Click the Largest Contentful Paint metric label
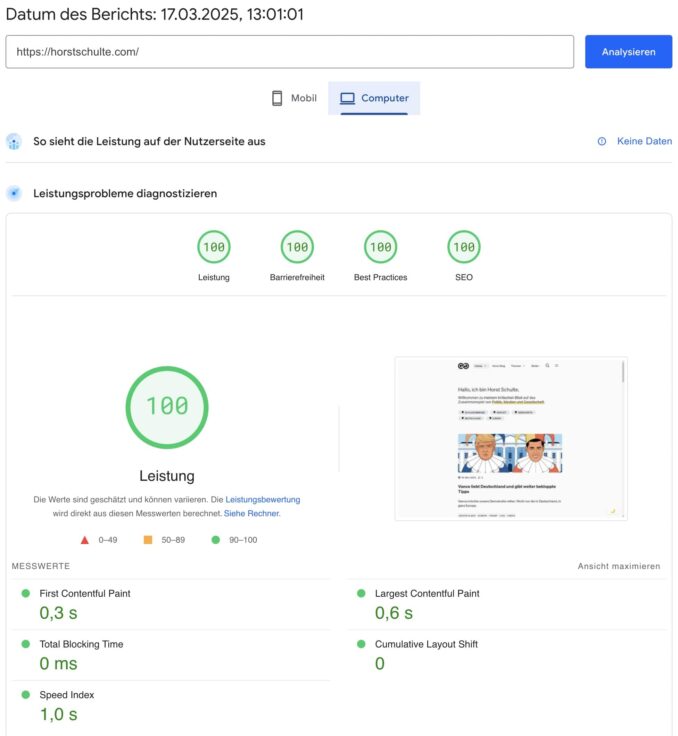The width and height of the screenshot is (678, 736). pyautogui.click(x=427, y=593)
